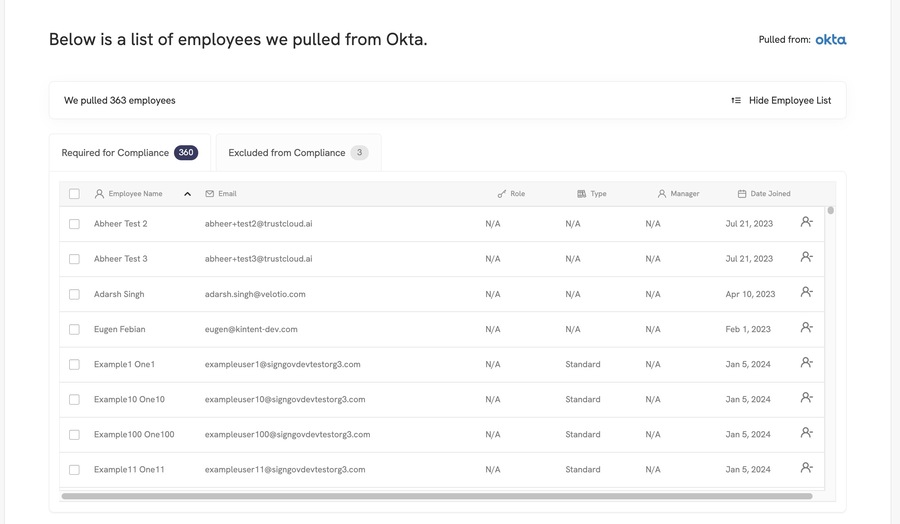
Task: Click remove-user icon for Example1 One1
Action: (806, 362)
